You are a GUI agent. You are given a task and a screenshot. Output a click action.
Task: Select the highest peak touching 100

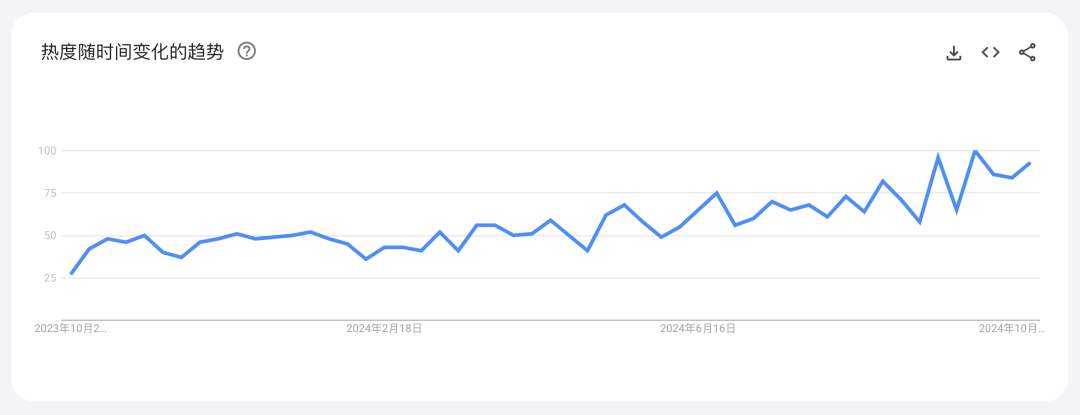point(975,150)
